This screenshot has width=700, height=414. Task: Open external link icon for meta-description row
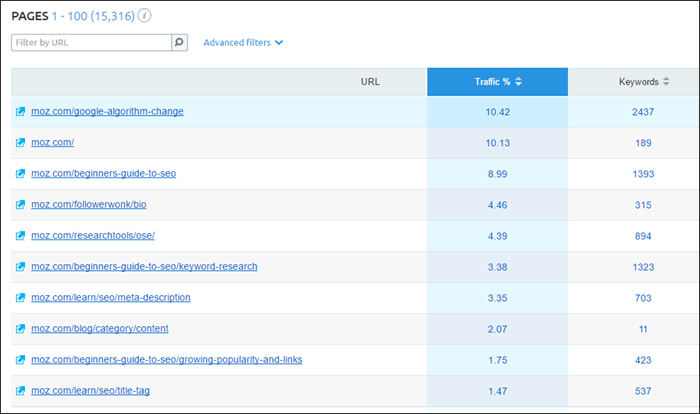pos(20,297)
